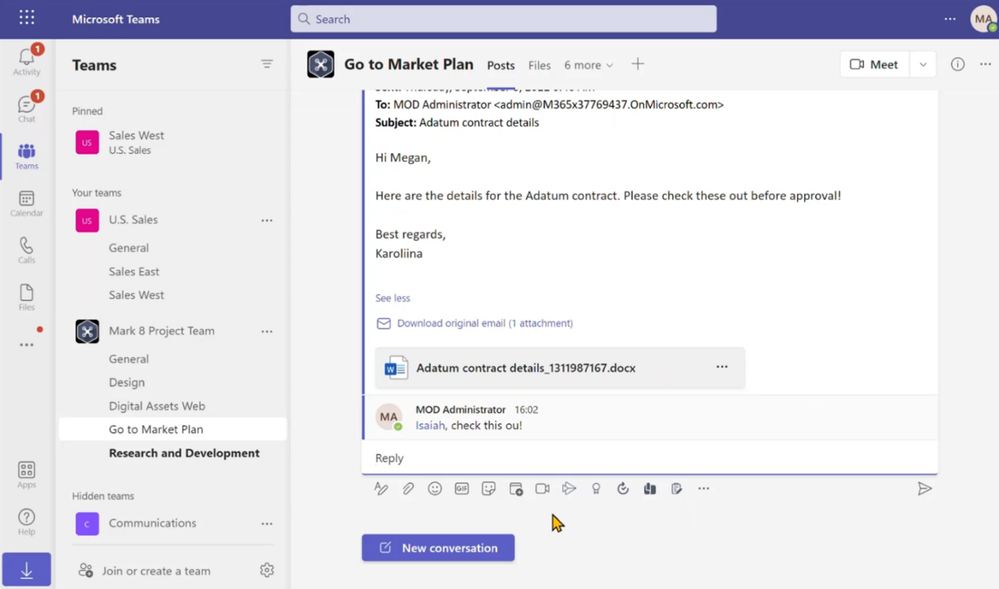
Task: Show more apps via sidebar ellipsis
Action: click(26, 345)
